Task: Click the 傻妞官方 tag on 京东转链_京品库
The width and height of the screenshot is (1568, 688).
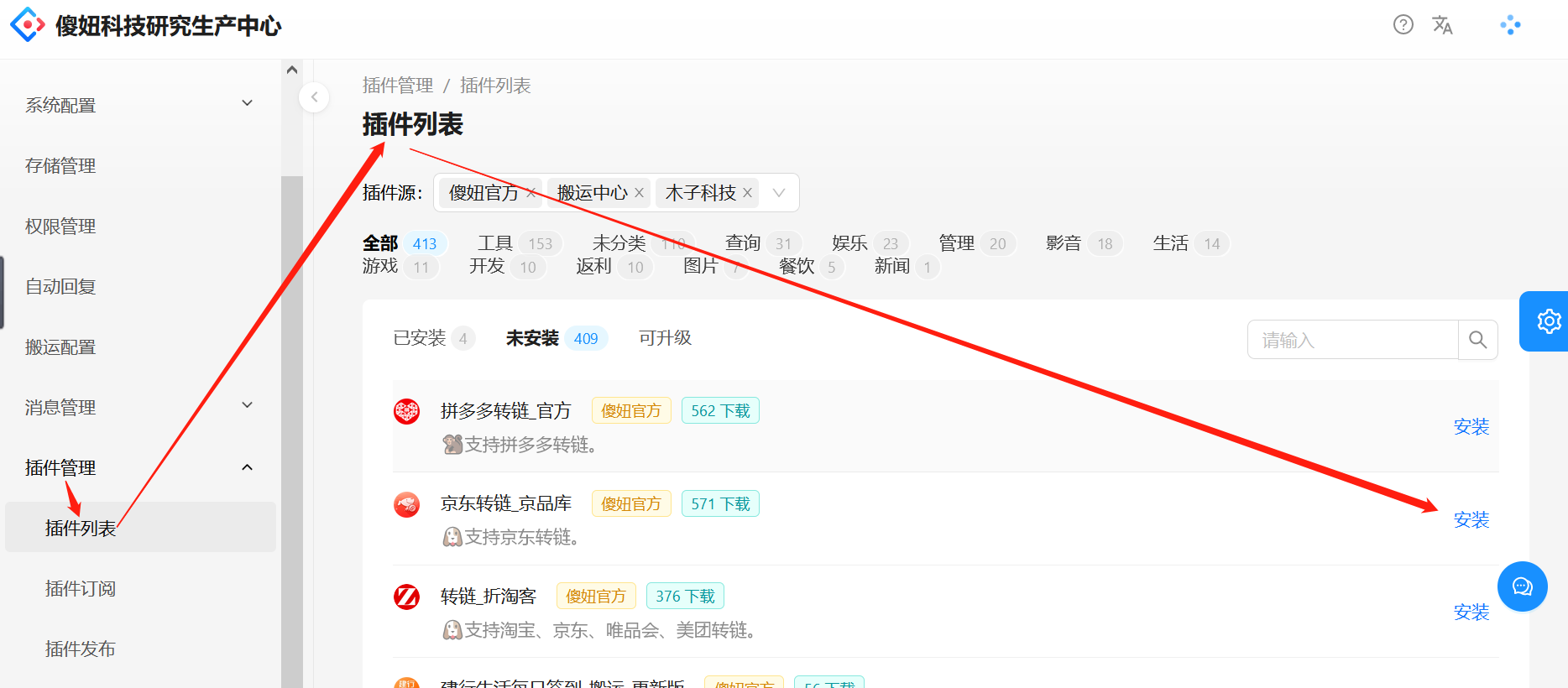Action: coord(631,504)
